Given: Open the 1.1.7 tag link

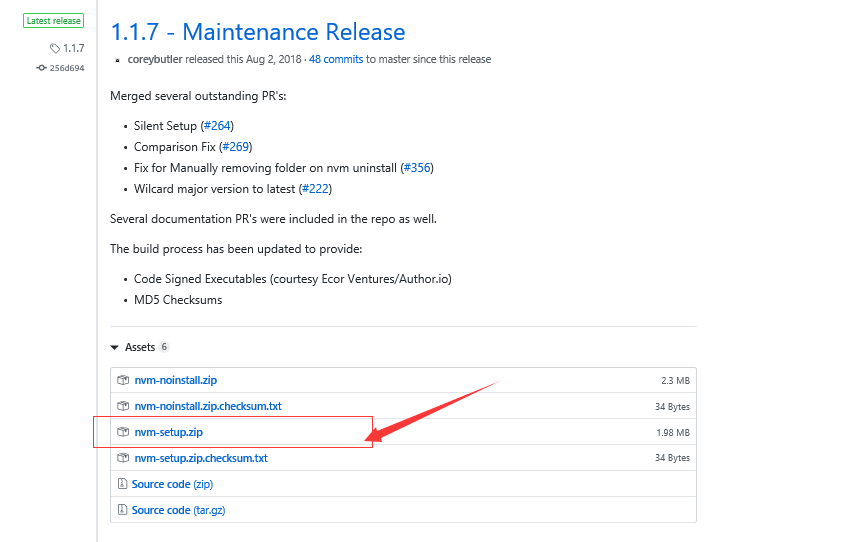Looking at the screenshot, I should [73, 48].
